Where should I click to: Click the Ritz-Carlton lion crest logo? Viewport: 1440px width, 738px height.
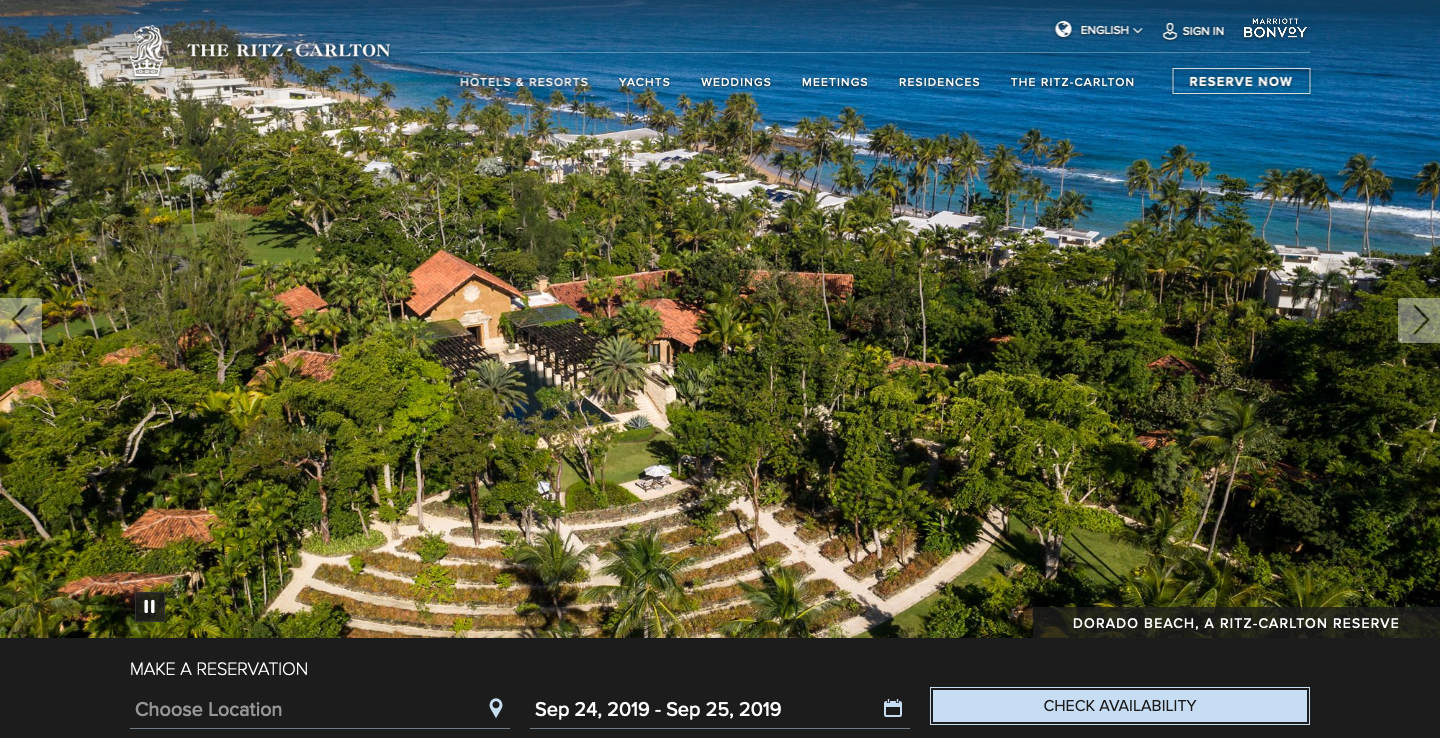tap(146, 51)
